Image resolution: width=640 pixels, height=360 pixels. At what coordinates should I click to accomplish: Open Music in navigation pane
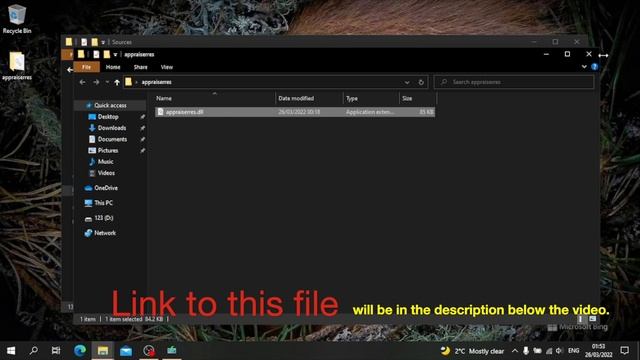tap(105, 162)
